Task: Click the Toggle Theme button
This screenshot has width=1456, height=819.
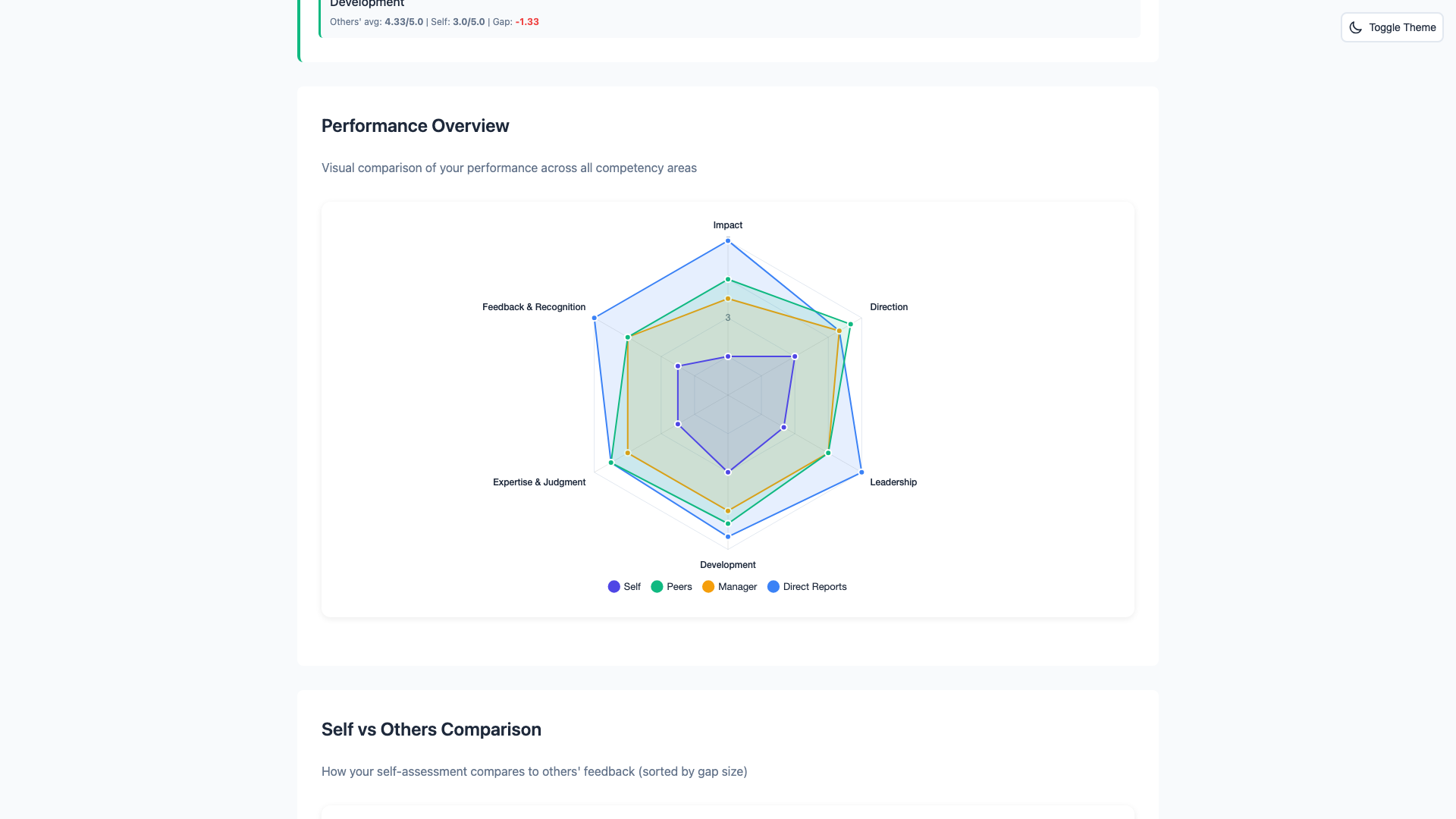Action: coord(1392,27)
